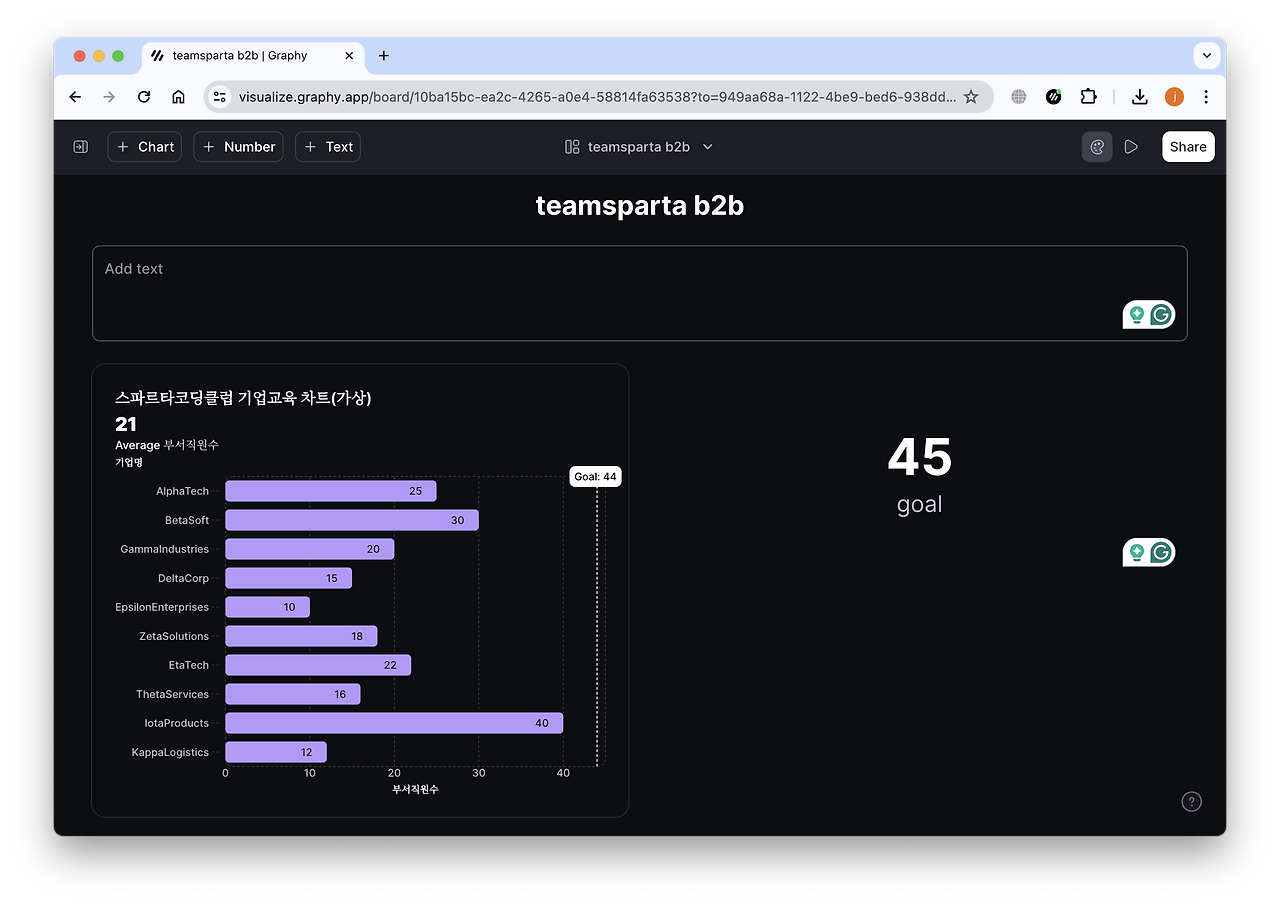Open the orange profile avatar

click(x=1174, y=97)
